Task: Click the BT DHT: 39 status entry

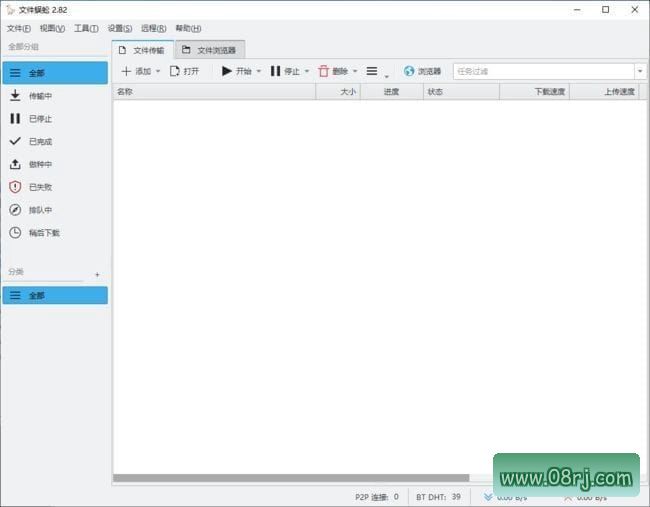Action: click(x=438, y=497)
